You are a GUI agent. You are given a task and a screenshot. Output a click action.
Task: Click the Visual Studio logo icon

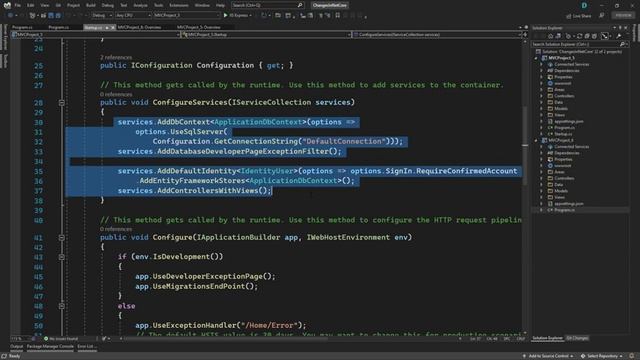click(7, 5)
